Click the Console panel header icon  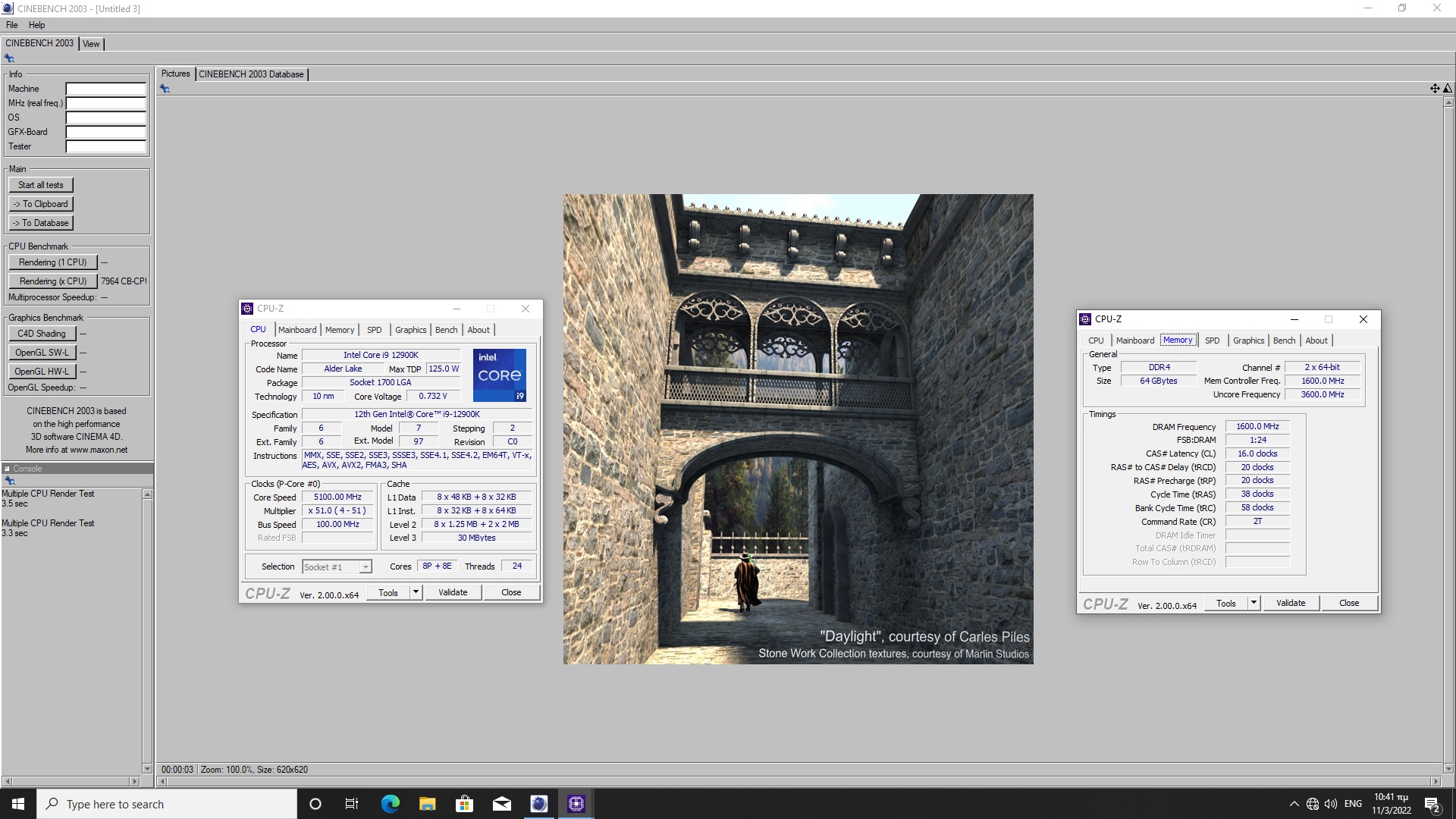[7, 469]
